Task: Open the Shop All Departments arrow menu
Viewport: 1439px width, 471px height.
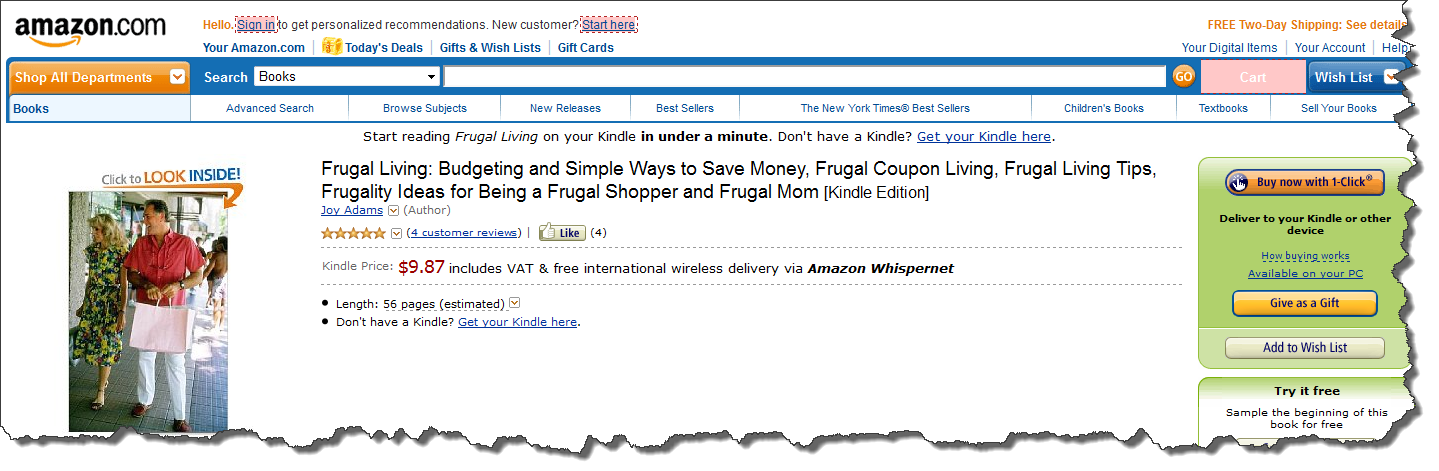Action: pyautogui.click(x=177, y=77)
